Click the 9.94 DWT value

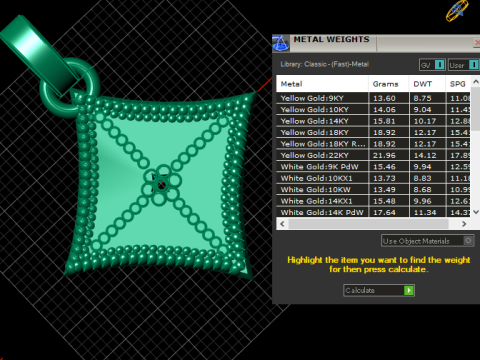[x=422, y=167]
